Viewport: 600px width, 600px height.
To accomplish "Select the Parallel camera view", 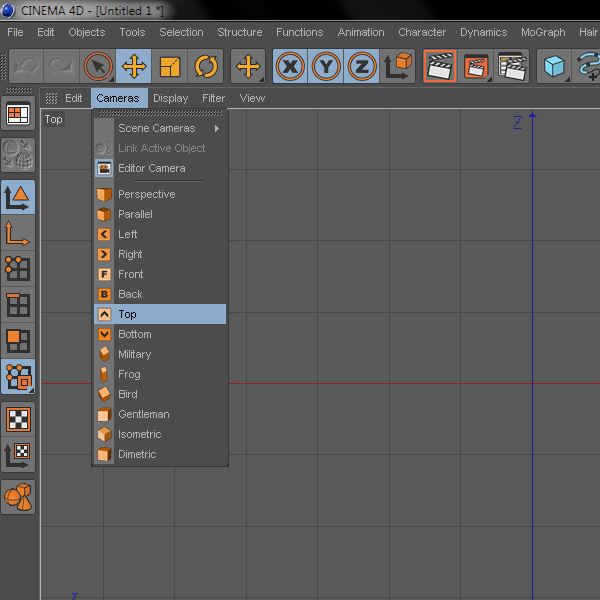I will [160, 214].
